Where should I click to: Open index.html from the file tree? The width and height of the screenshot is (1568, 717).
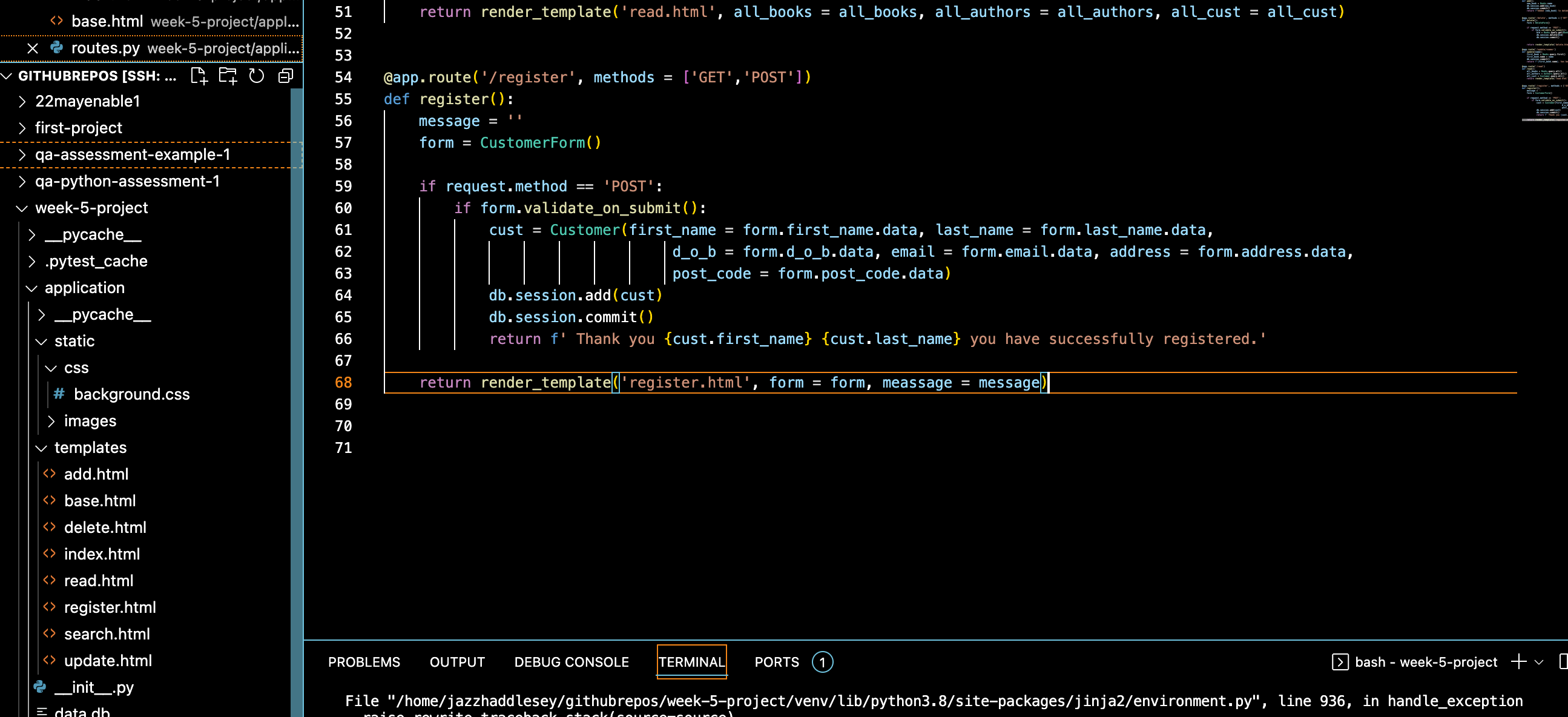pos(102,554)
